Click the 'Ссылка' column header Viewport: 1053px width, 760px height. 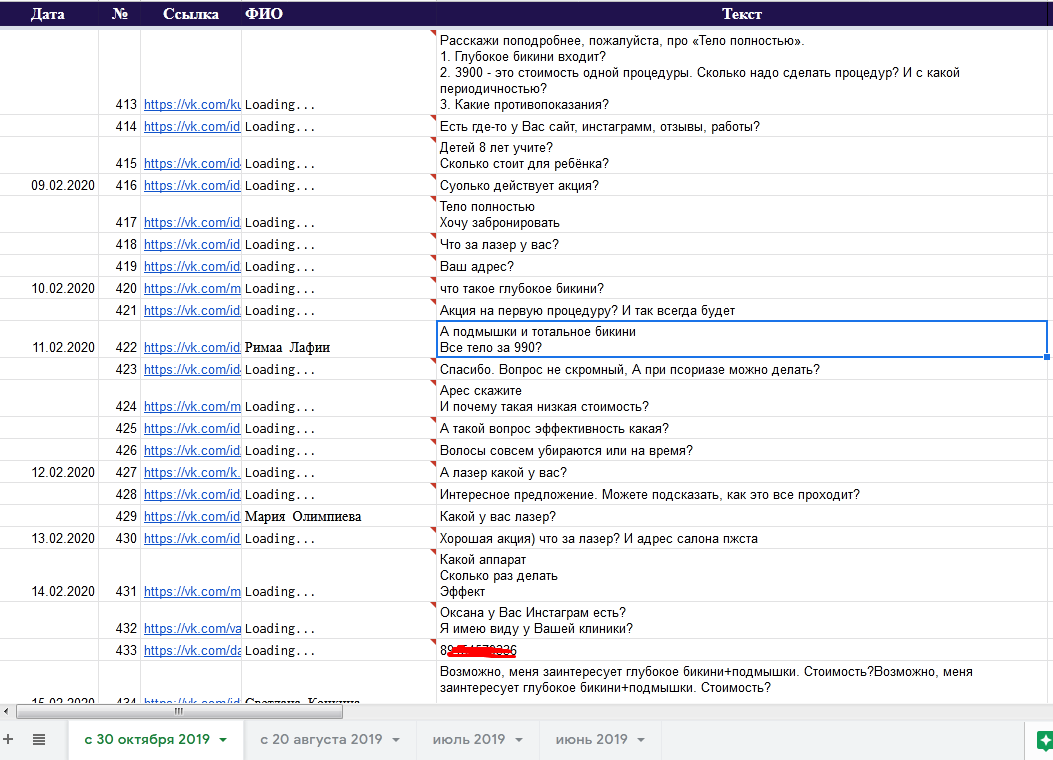pos(191,14)
